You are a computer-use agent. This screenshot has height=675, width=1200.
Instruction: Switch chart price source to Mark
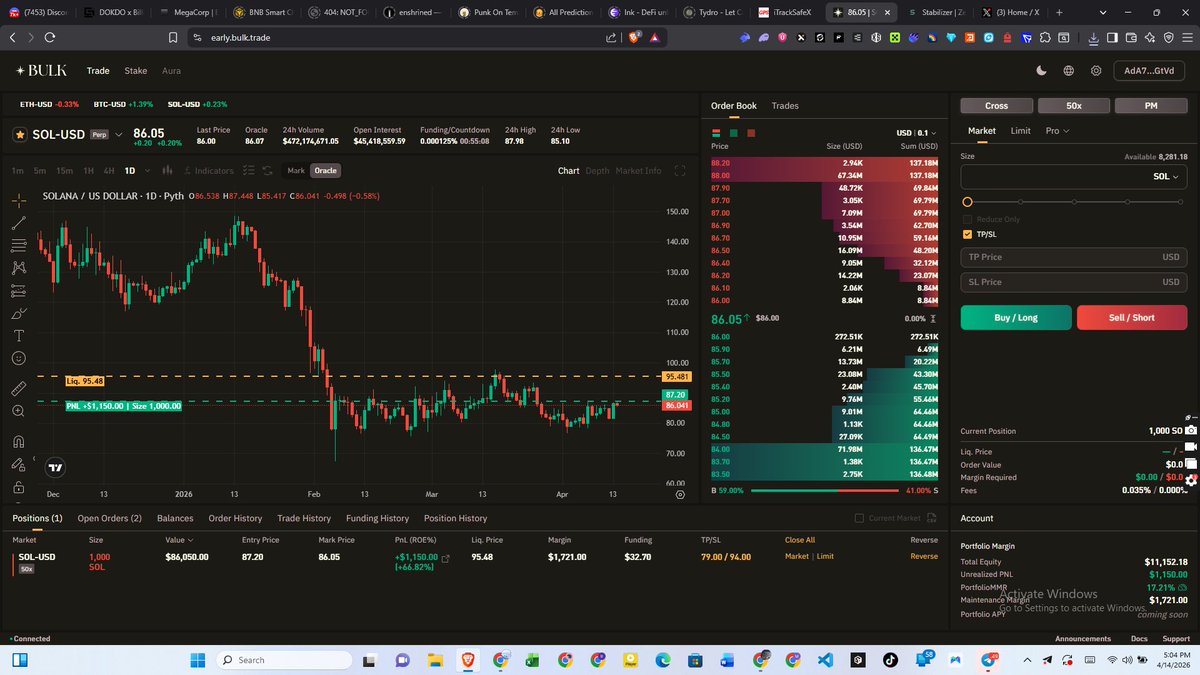pyautogui.click(x=296, y=171)
